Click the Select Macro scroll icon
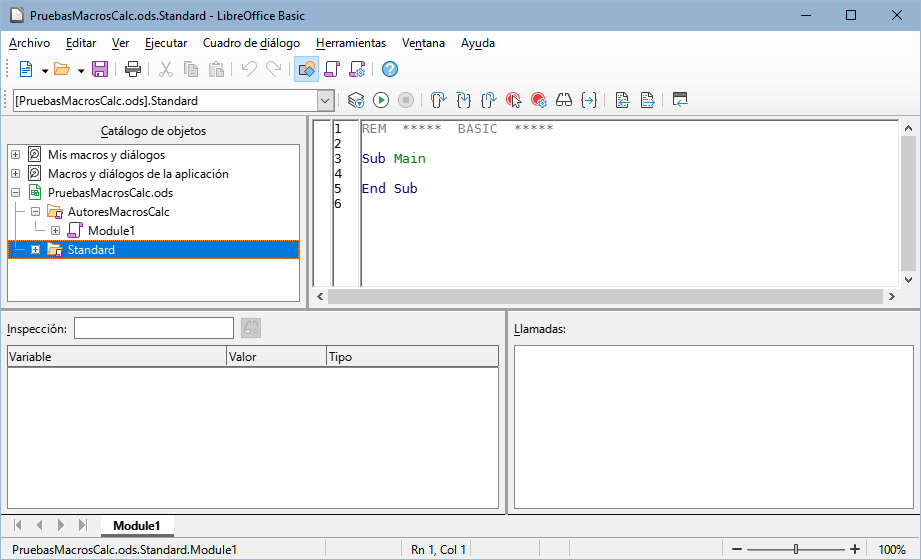 (x=332, y=69)
